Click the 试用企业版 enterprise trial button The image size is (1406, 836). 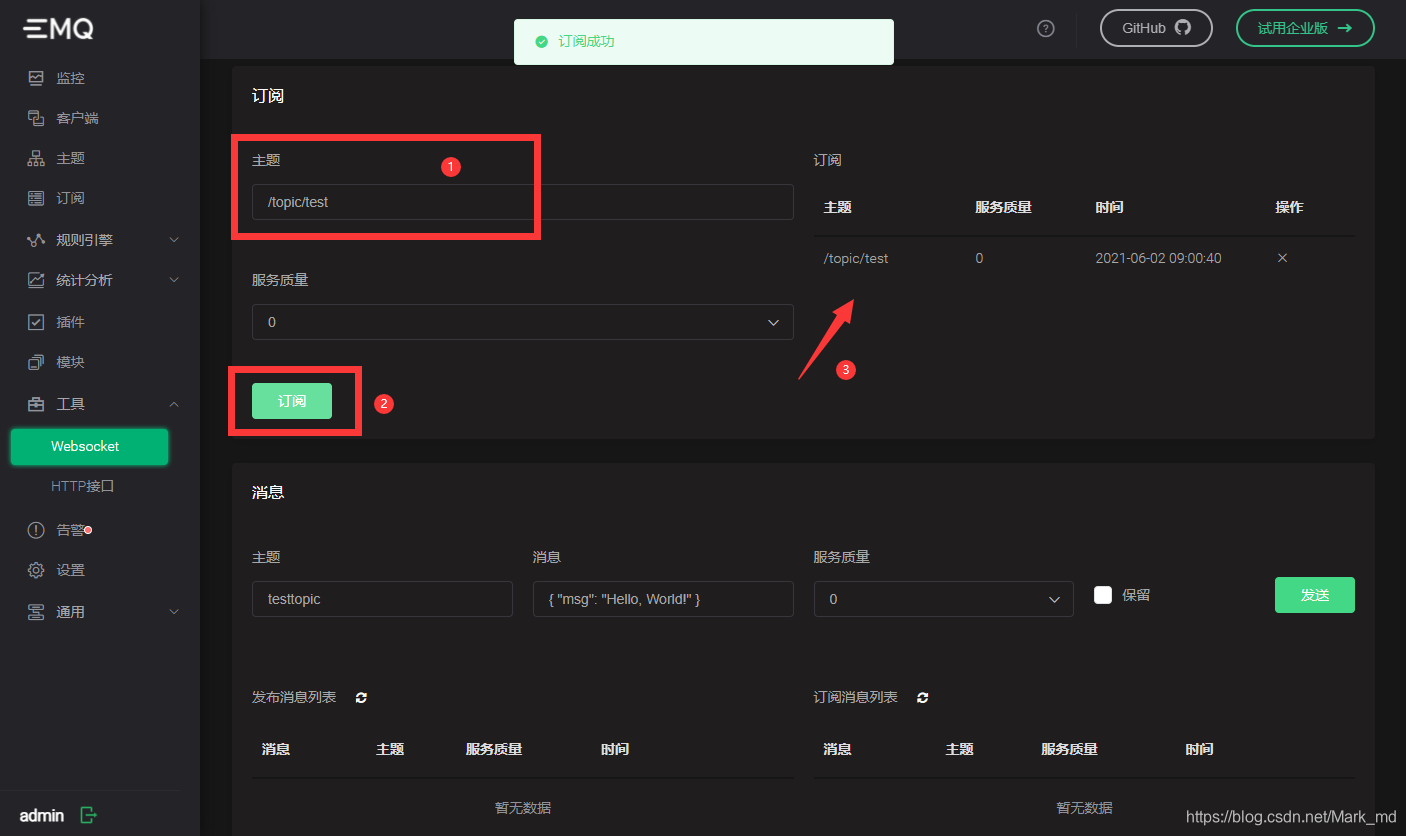click(x=1305, y=28)
